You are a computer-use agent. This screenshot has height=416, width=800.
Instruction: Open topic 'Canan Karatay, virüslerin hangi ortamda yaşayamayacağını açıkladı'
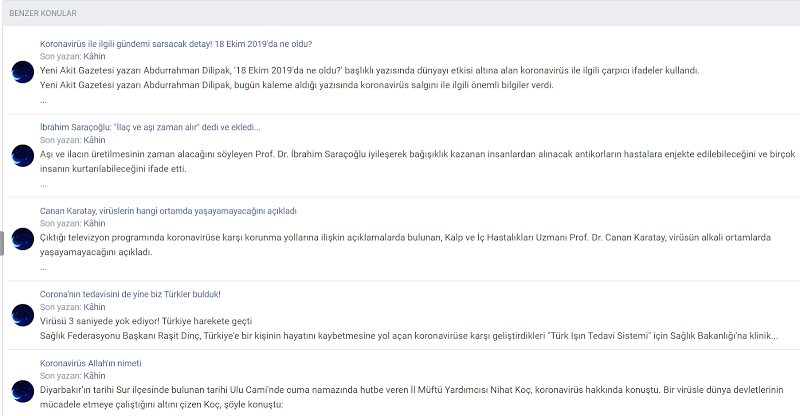[x=168, y=211]
